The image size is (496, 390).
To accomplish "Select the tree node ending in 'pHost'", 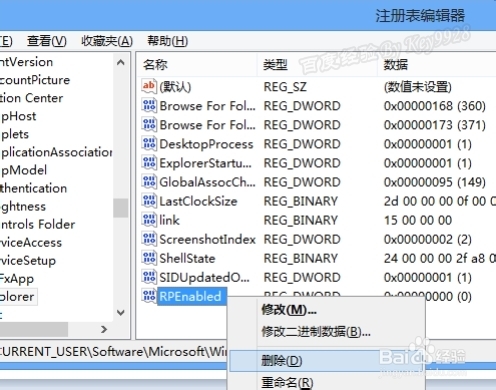I will (x=18, y=116).
